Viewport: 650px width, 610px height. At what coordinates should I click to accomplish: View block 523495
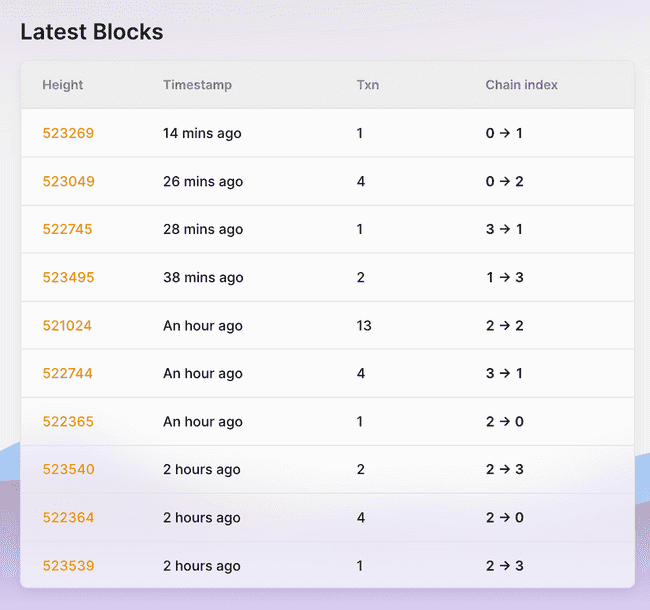(x=68, y=277)
